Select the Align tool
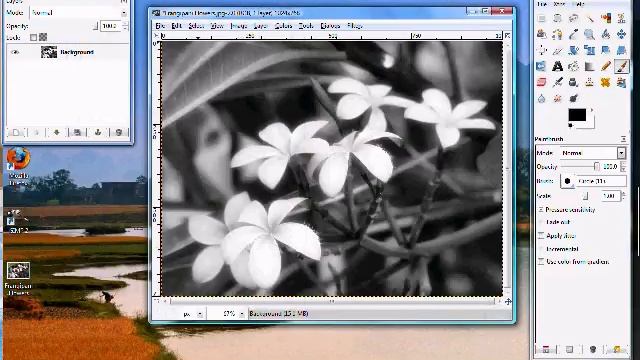This screenshot has height=360, width=640. coord(541,50)
